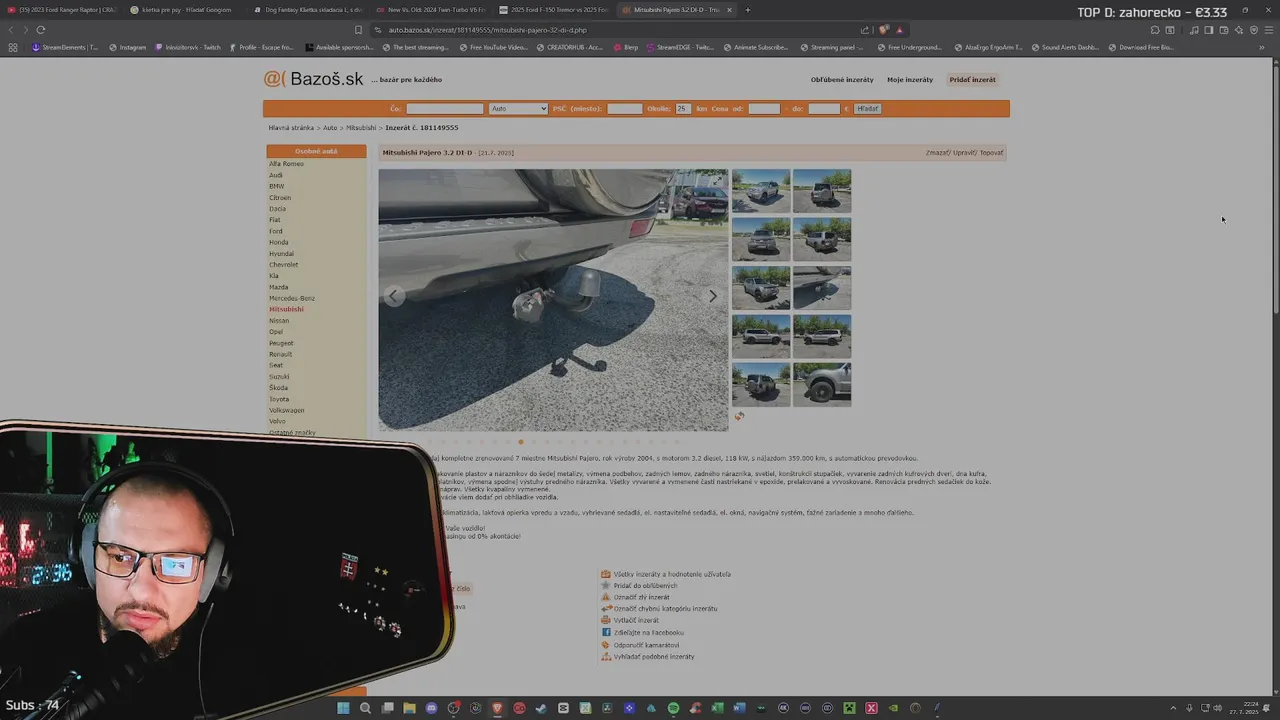Select Škoda in car brands list
The width and height of the screenshot is (1280, 720).
click(x=278, y=388)
